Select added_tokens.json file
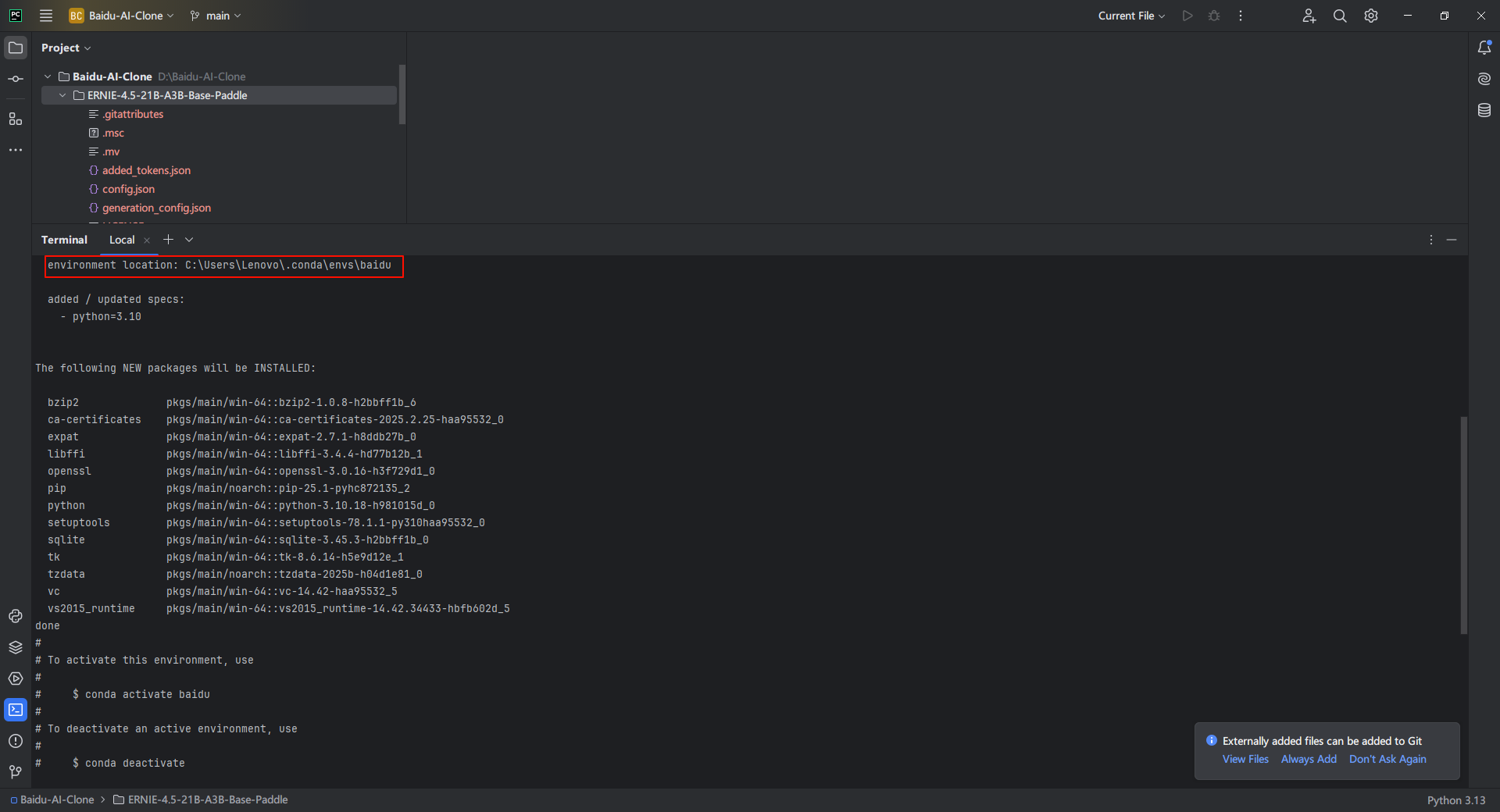Screen dimensions: 1500x812 146,170
